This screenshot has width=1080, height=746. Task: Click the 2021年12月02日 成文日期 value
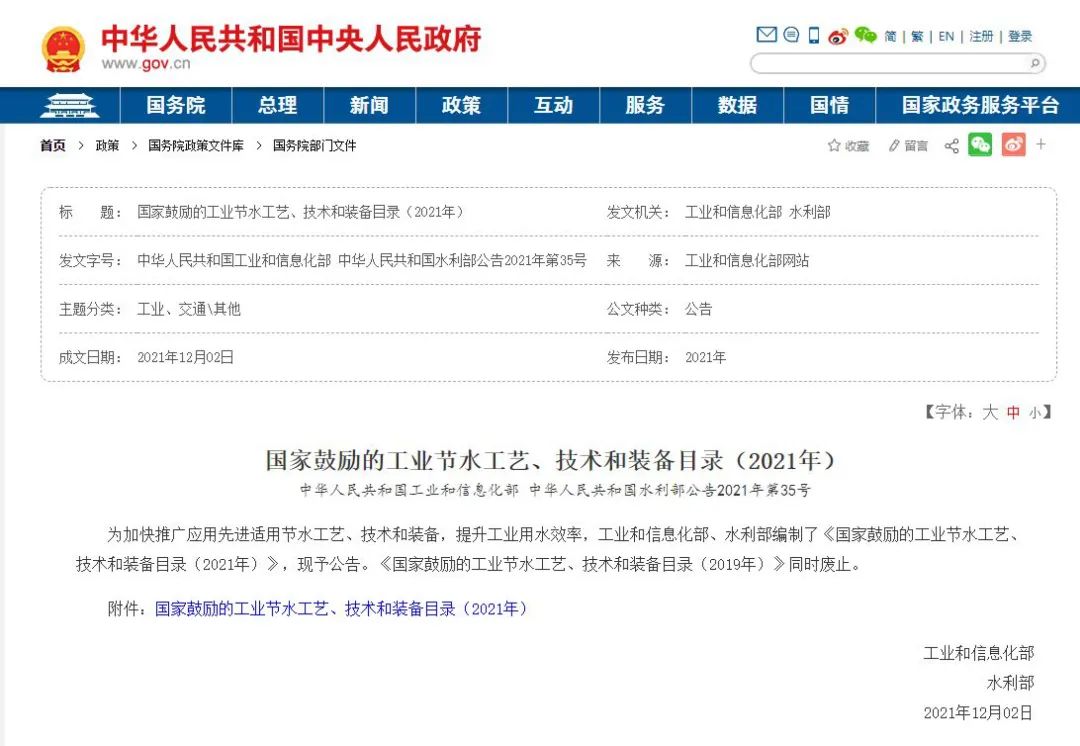click(185, 358)
